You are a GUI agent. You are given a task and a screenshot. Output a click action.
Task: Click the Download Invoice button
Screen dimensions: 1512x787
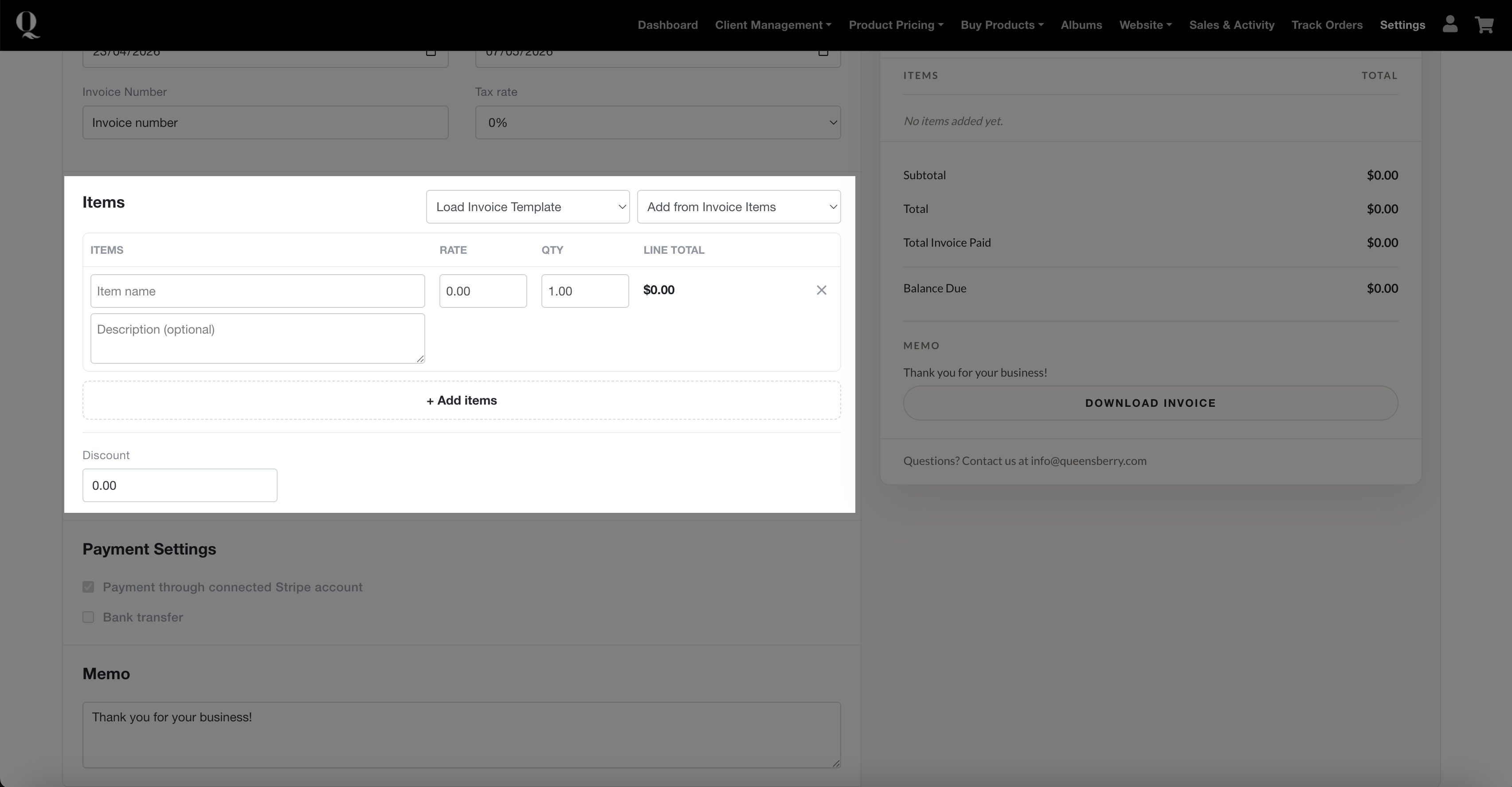(1150, 403)
